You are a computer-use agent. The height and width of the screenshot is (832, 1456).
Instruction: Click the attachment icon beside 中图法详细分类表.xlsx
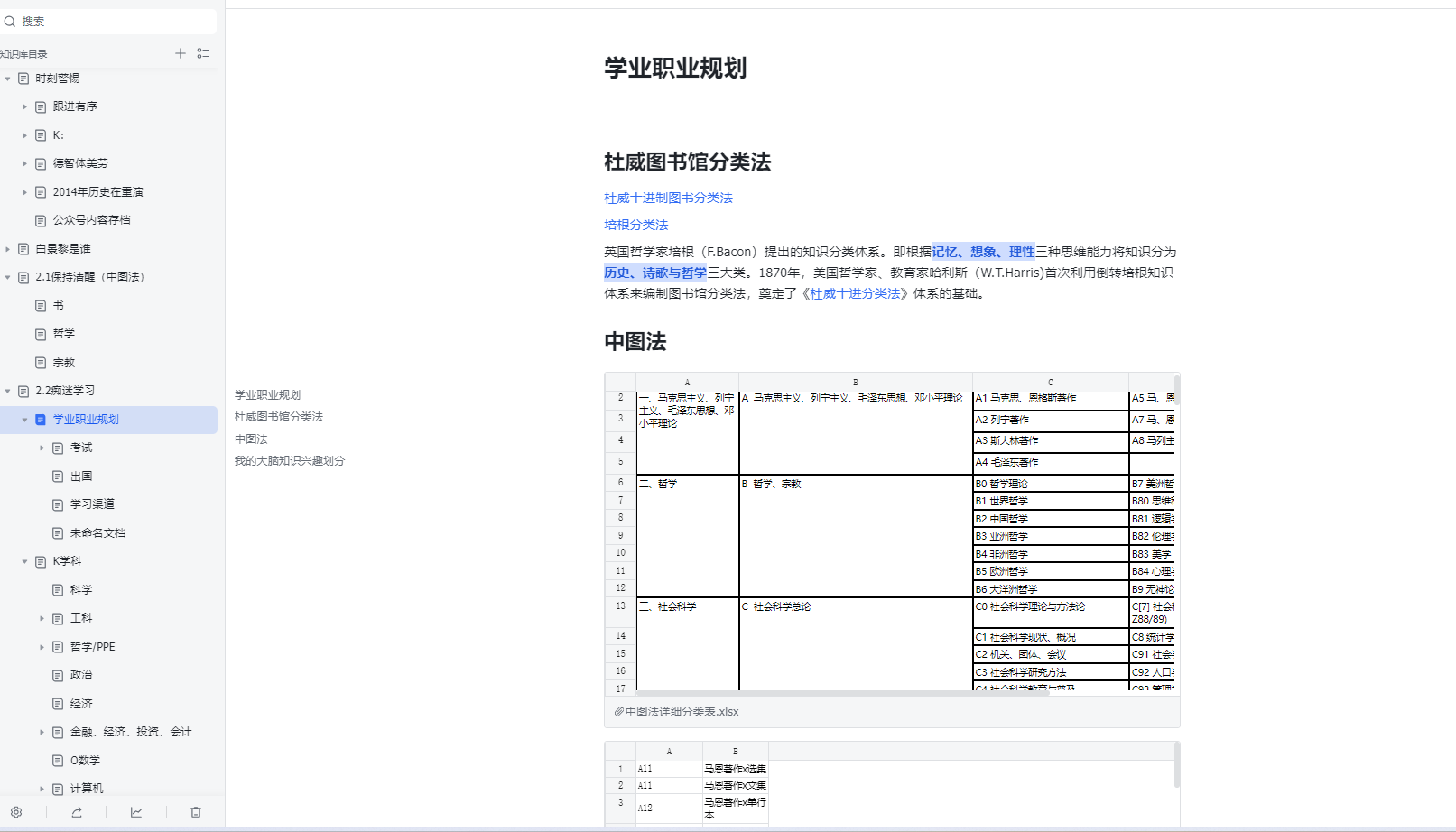(619, 712)
